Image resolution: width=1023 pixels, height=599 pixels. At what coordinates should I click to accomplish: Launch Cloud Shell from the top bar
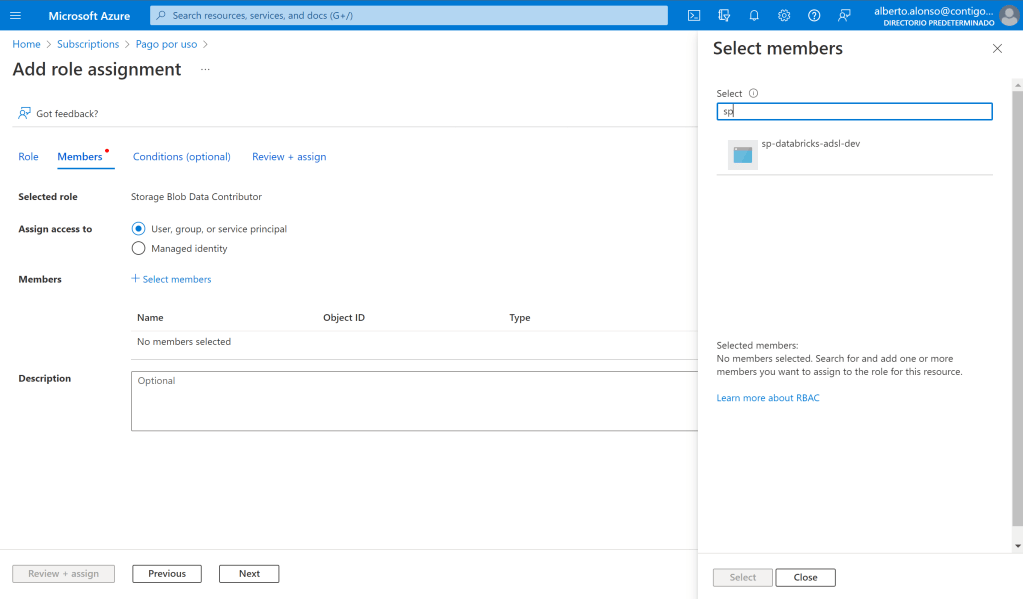(694, 15)
